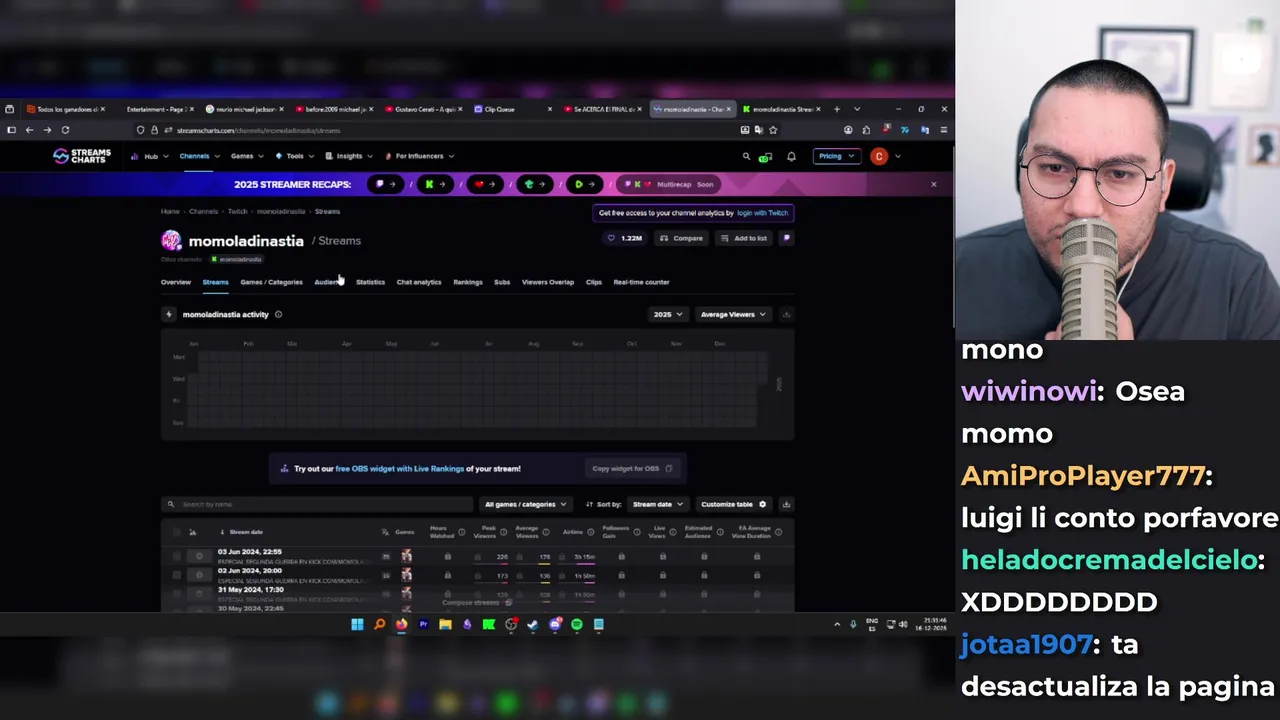The width and height of the screenshot is (1280, 720).
Task: Click the Twitch platform icon beside Add to list
Action: (787, 238)
